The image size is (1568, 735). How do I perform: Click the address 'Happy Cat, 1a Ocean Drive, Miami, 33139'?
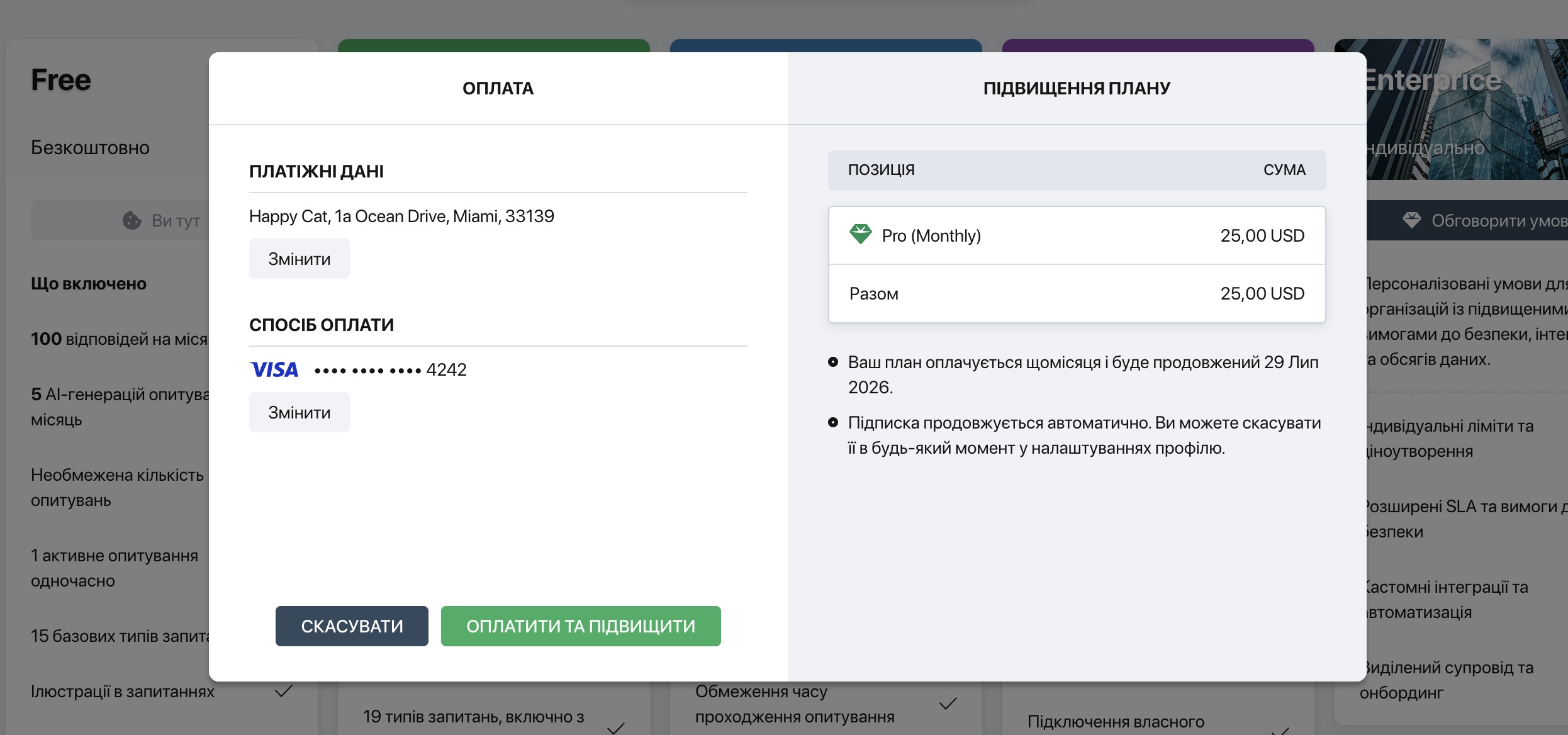[x=401, y=216]
